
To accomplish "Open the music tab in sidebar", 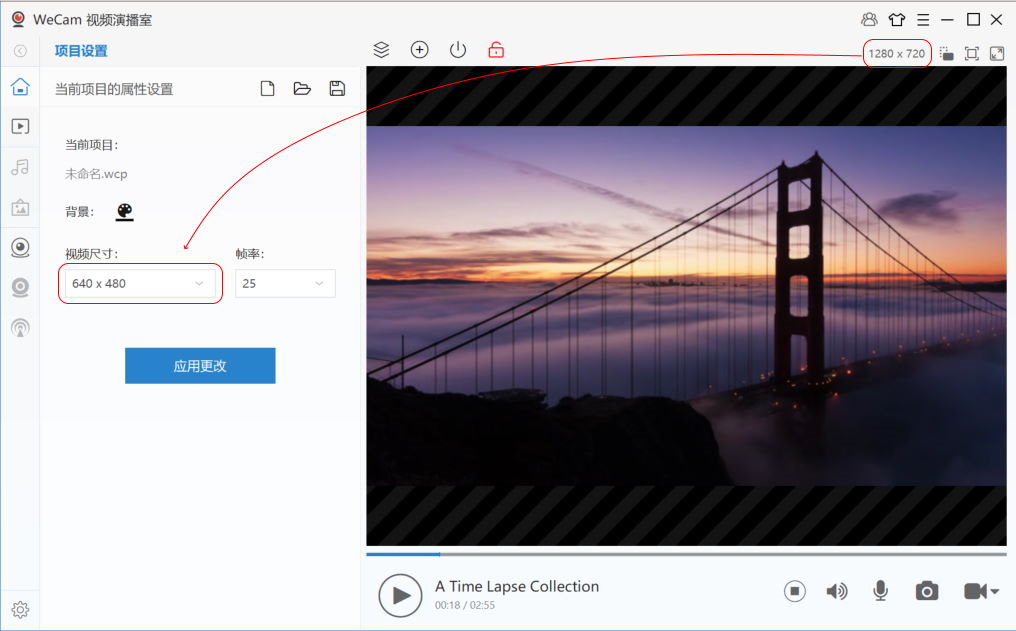I will [x=20, y=167].
